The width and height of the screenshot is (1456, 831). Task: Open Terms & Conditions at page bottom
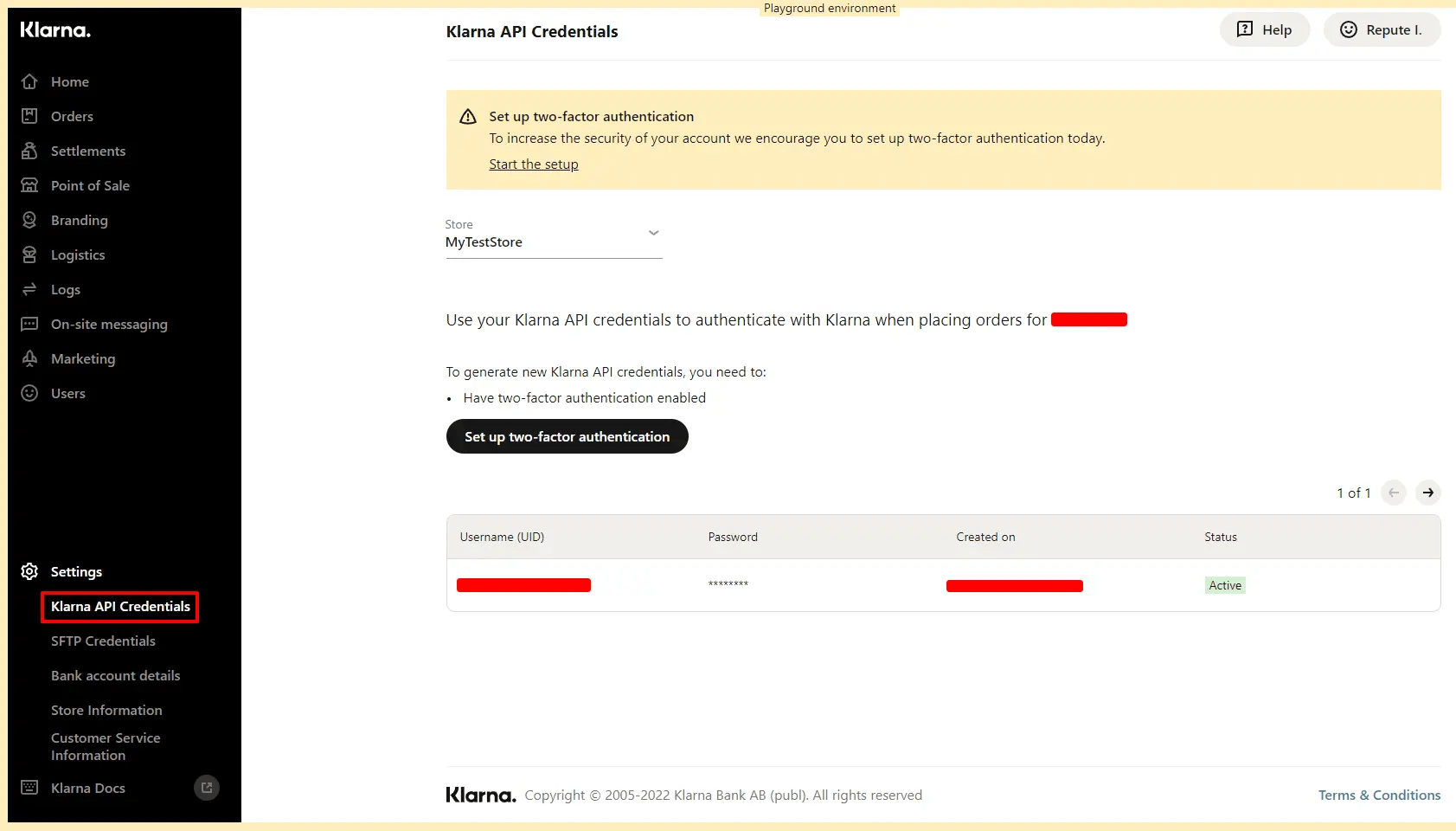pyautogui.click(x=1379, y=795)
